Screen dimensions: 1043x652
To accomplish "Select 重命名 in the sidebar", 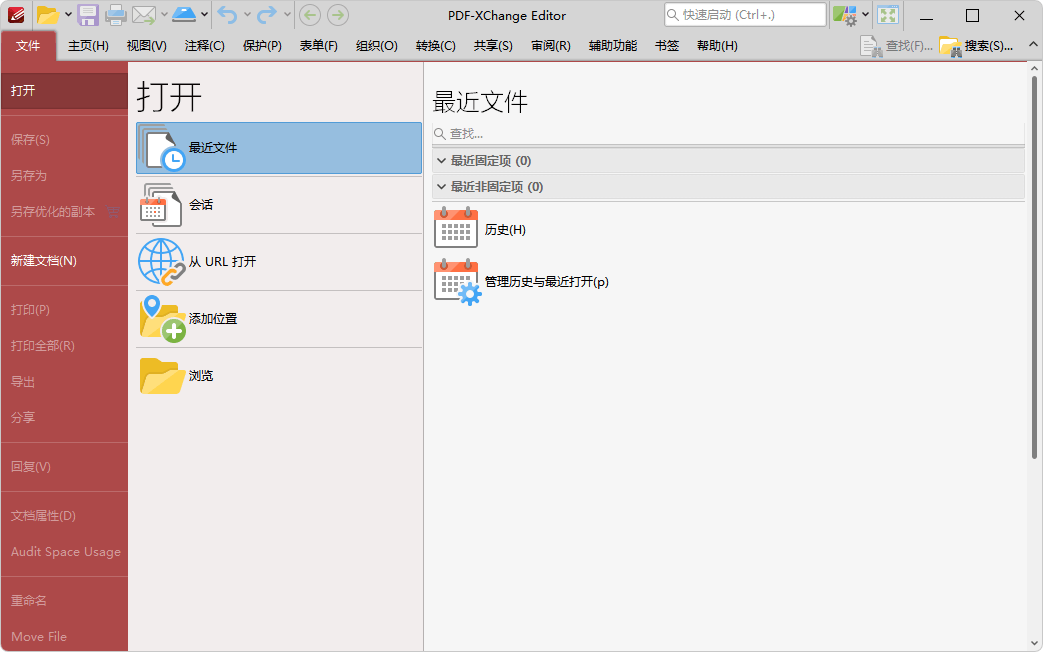I will click(65, 601).
